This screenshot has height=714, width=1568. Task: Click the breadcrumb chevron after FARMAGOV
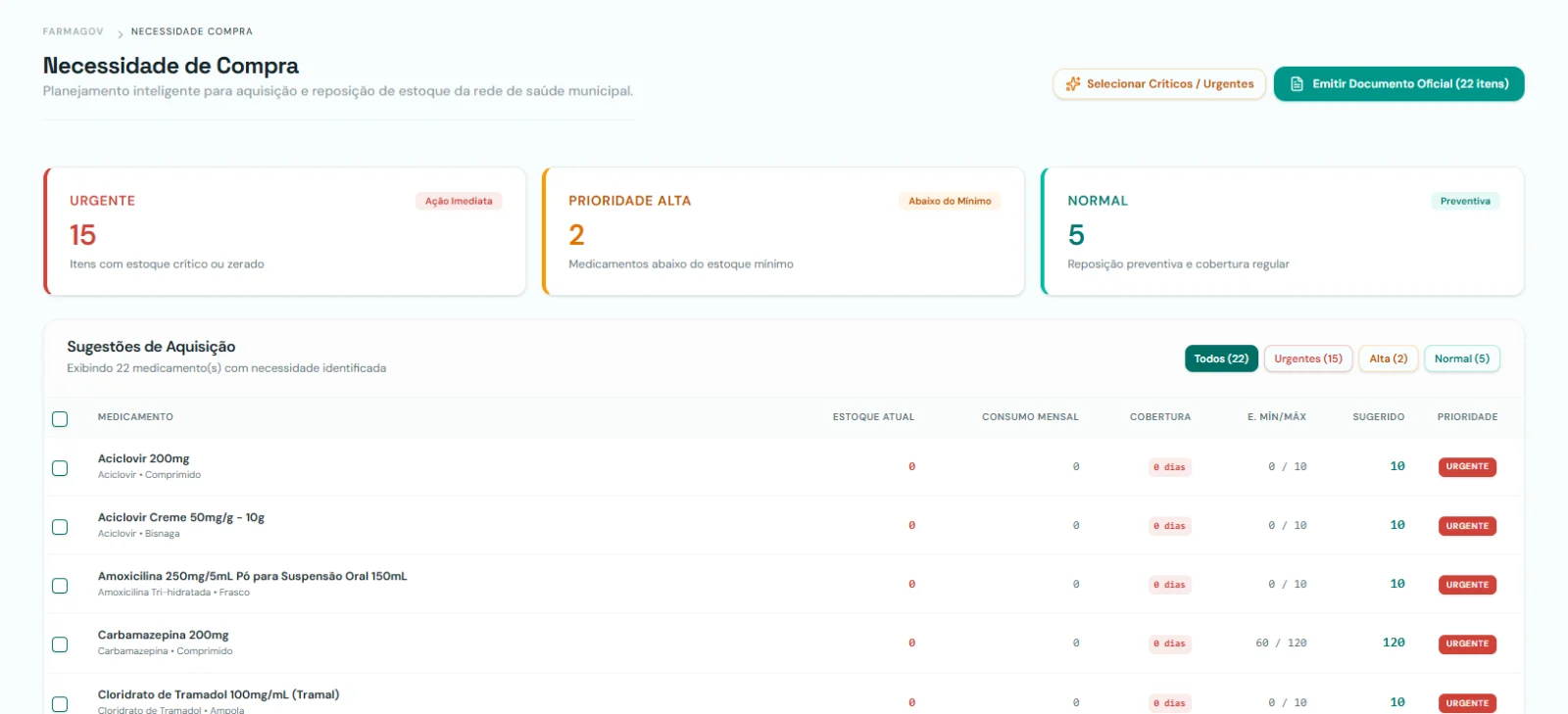coord(120,33)
